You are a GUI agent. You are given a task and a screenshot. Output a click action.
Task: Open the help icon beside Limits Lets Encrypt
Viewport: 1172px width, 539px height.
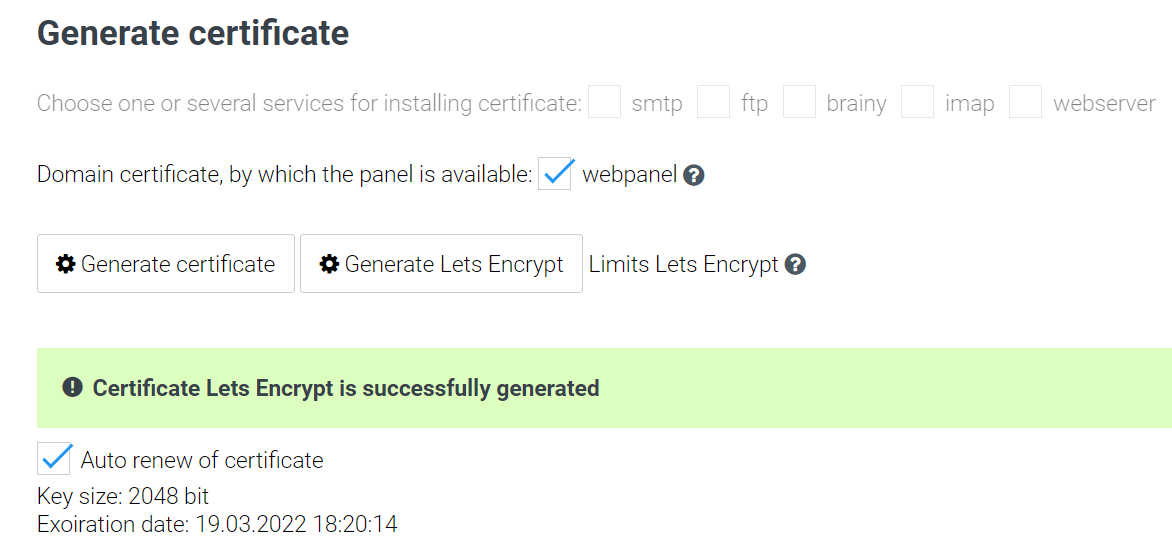tap(795, 265)
